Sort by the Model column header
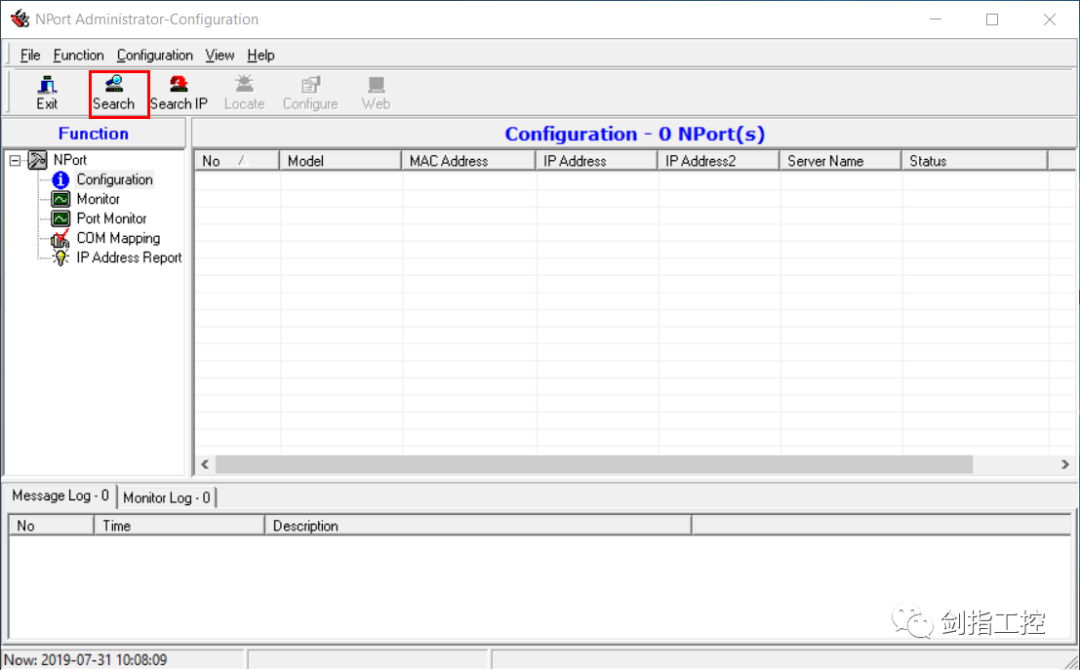 coord(340,160)
